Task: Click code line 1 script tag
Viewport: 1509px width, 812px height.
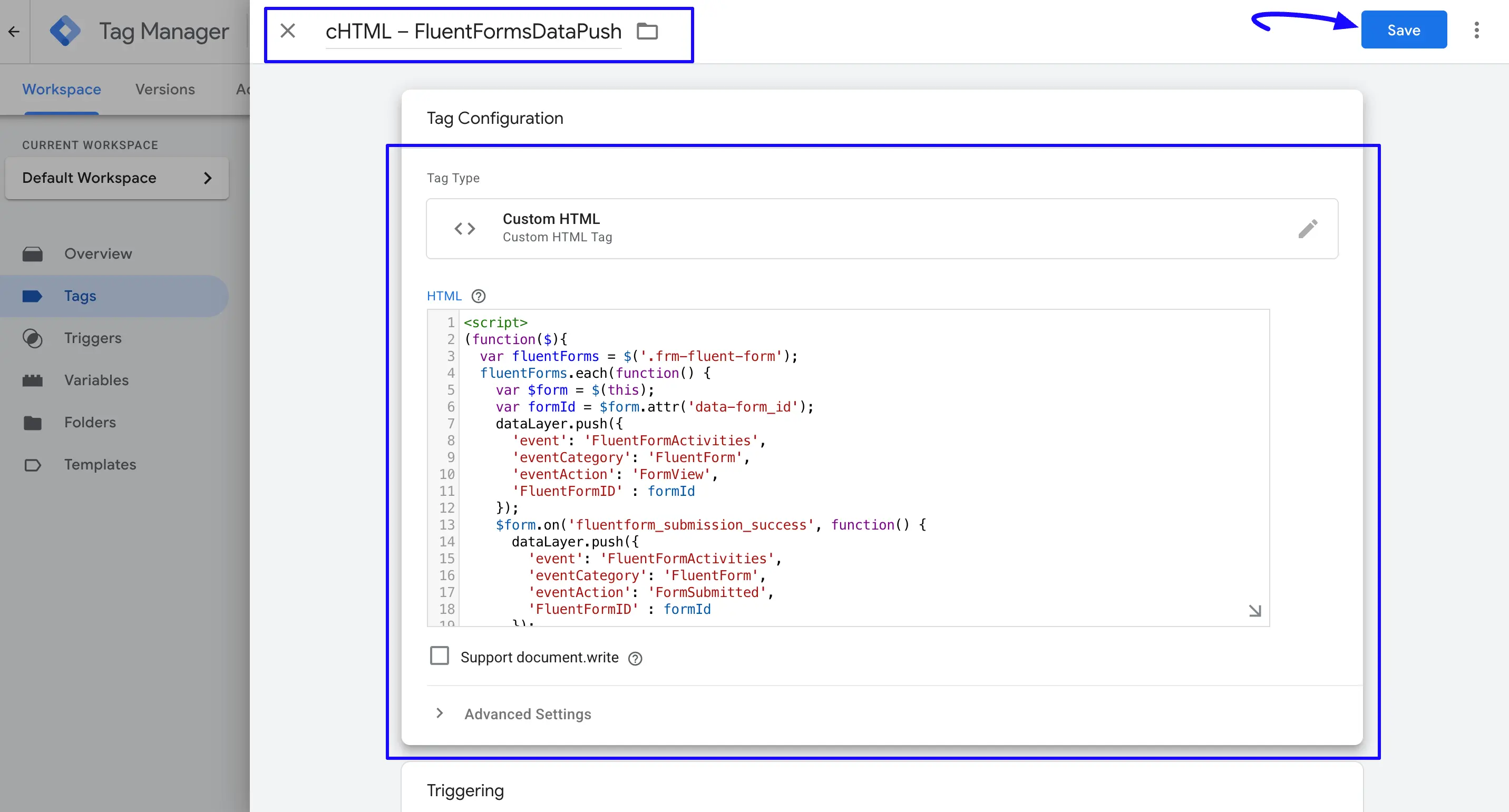Action: [x=495, y=322]
